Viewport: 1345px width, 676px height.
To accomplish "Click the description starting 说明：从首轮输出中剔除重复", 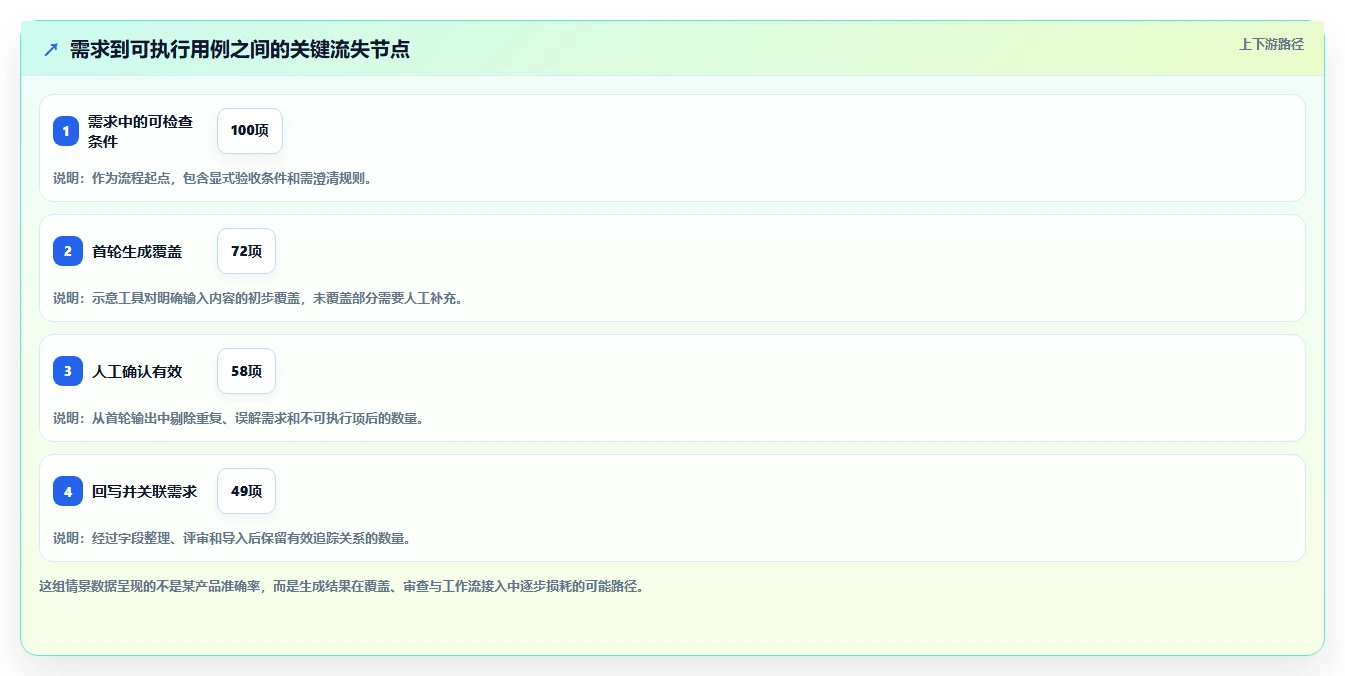I will coord(238,418).
